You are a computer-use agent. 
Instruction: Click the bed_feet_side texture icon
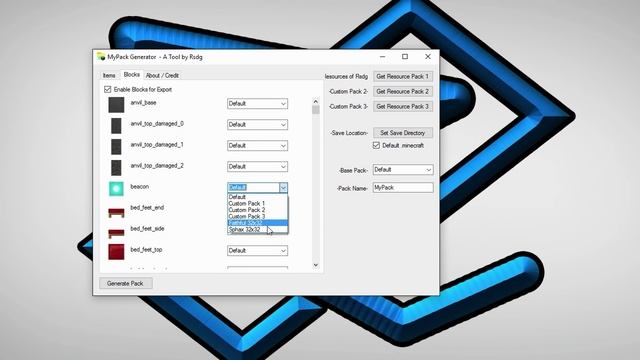(116, 233)
